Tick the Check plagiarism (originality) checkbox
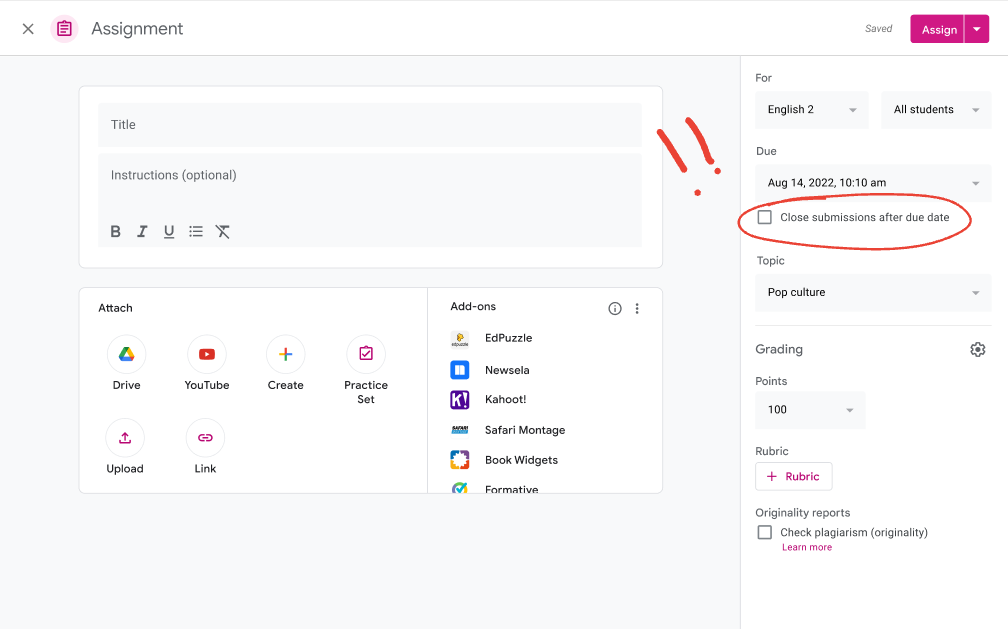The image size is (1008, 629). click(x=764, y=533)
